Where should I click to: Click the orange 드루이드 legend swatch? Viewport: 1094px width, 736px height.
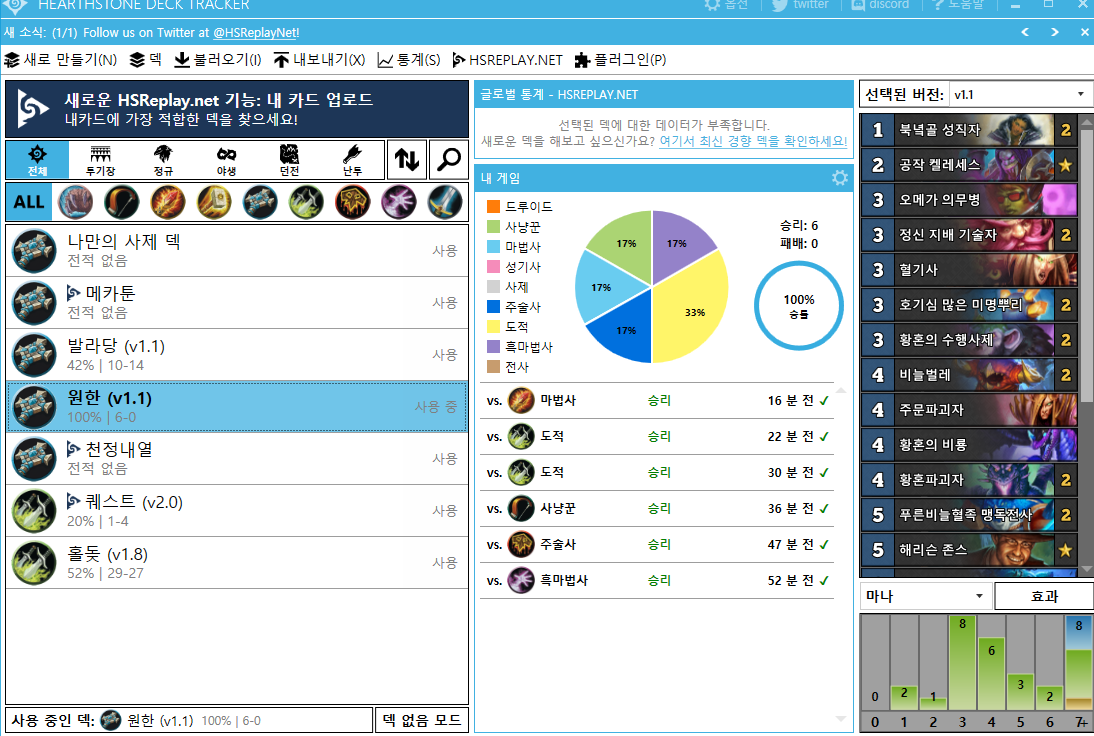coord(493,206)
